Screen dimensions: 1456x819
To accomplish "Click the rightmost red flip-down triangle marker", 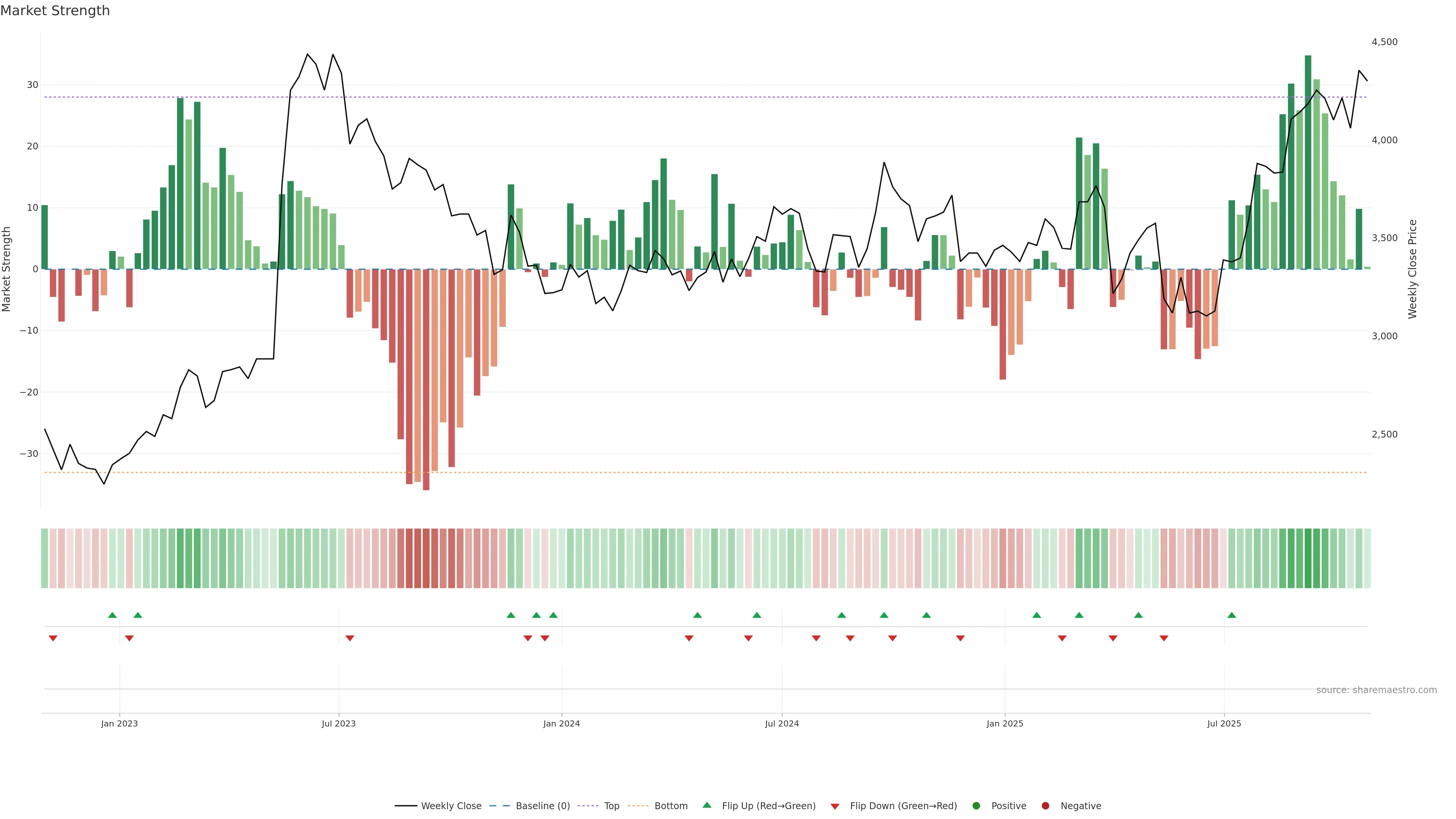I will [1164, 638].
